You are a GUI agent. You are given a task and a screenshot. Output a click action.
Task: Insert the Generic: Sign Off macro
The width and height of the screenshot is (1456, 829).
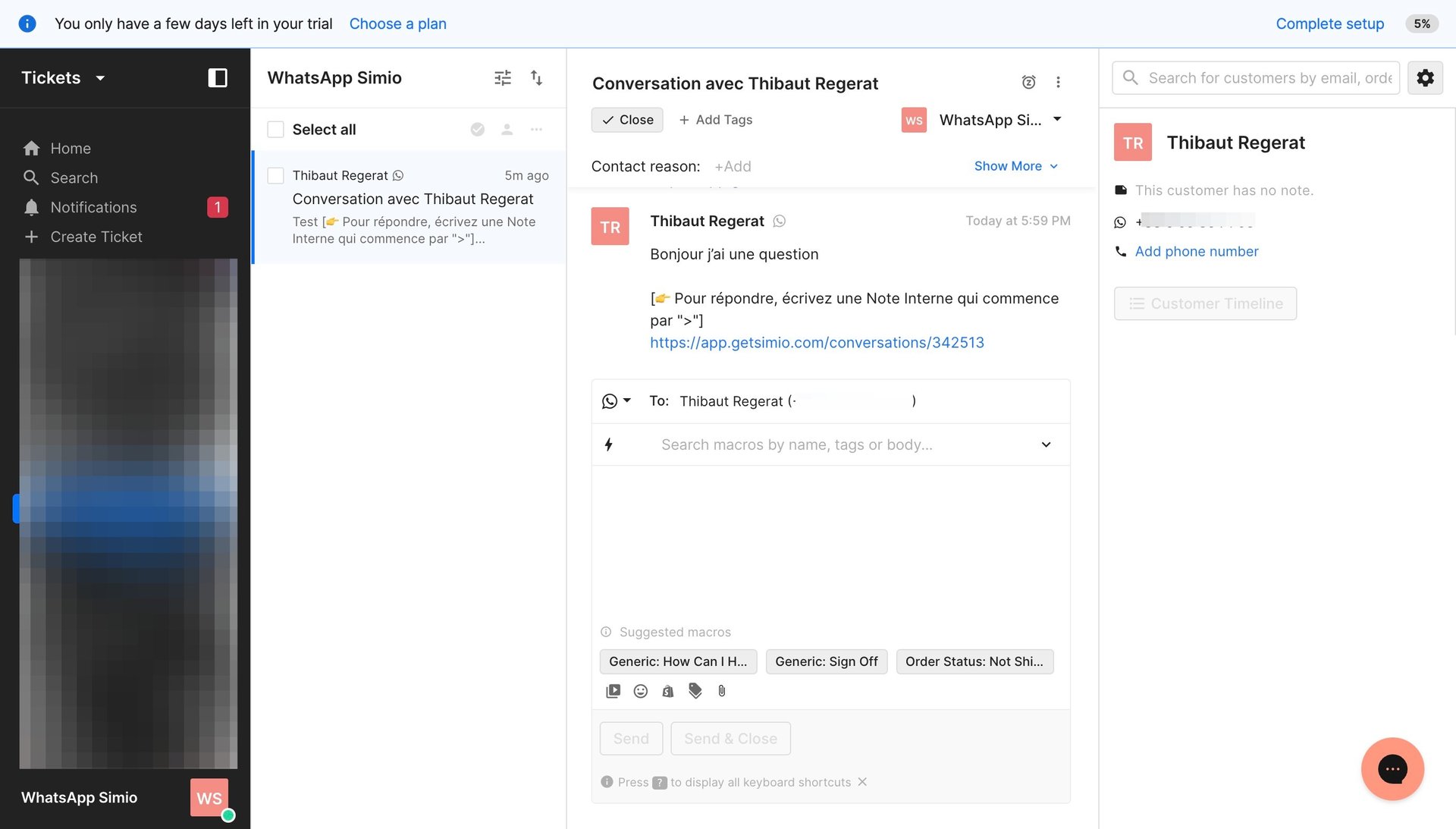826,661
